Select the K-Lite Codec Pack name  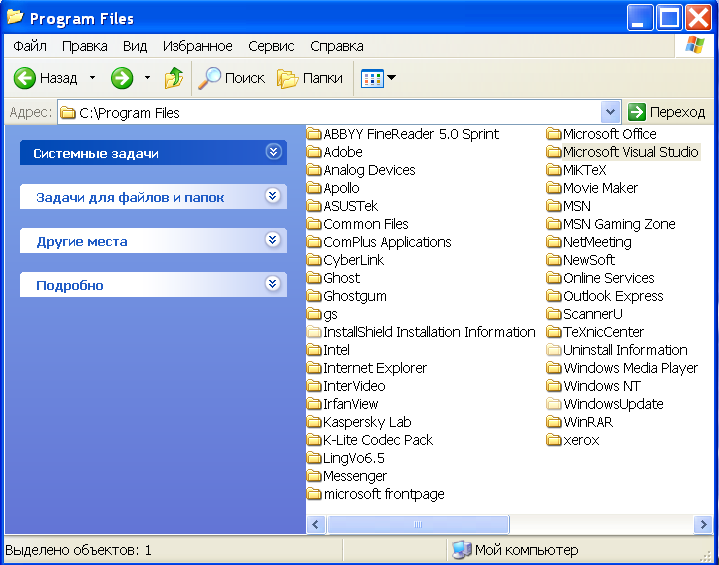(378, 440)
